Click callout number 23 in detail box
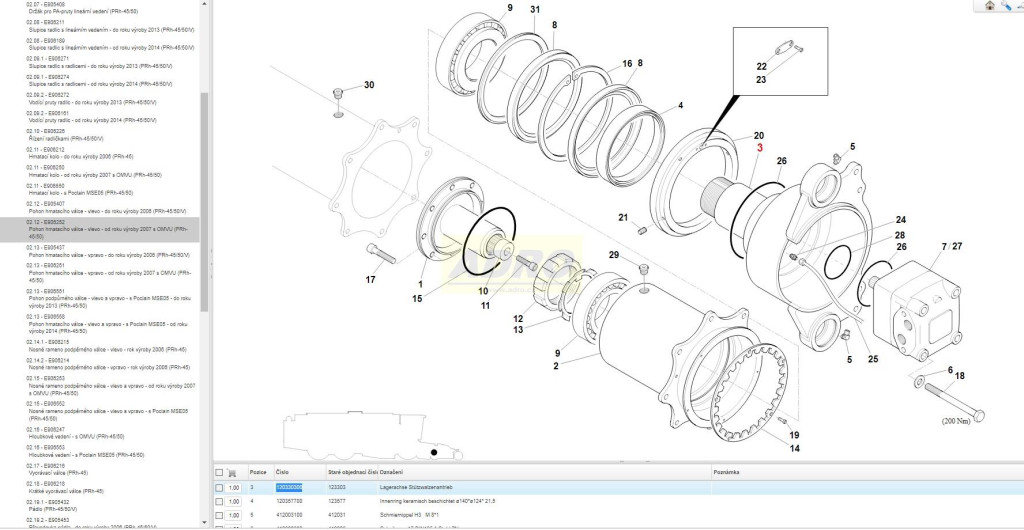 coord(761,80)
